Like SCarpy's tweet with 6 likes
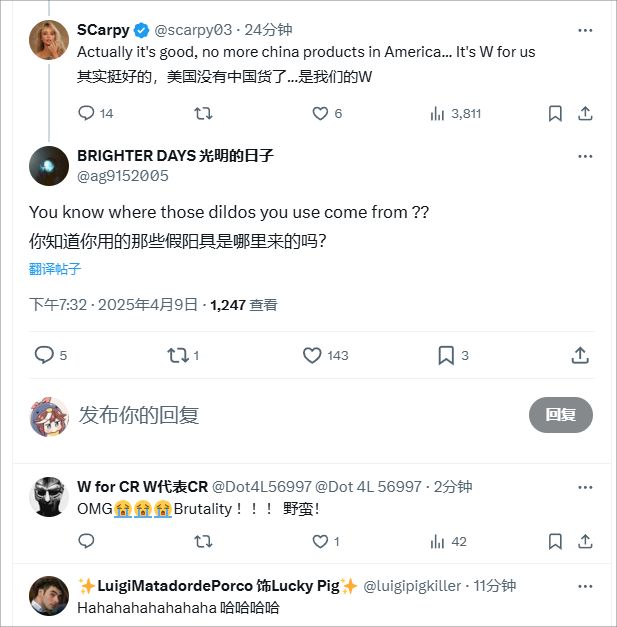 320,114
